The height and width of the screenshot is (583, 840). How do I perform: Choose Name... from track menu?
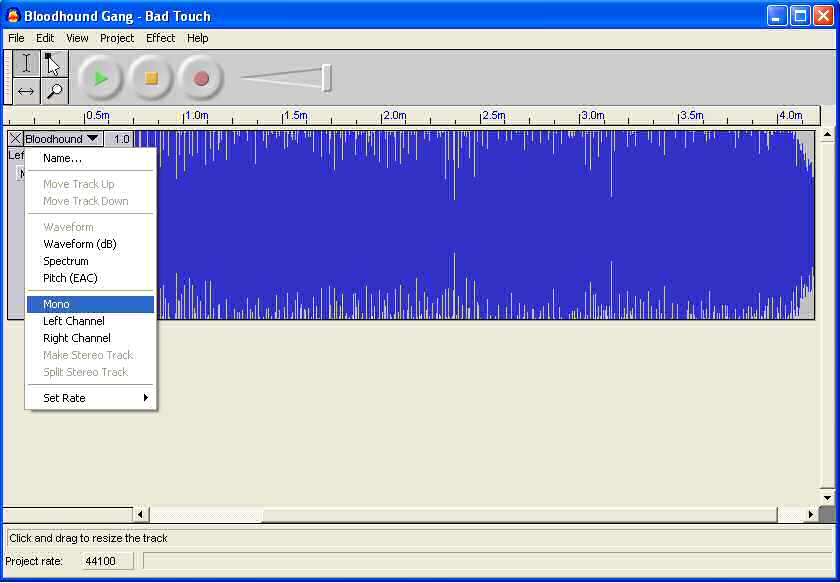pos(91,158)
